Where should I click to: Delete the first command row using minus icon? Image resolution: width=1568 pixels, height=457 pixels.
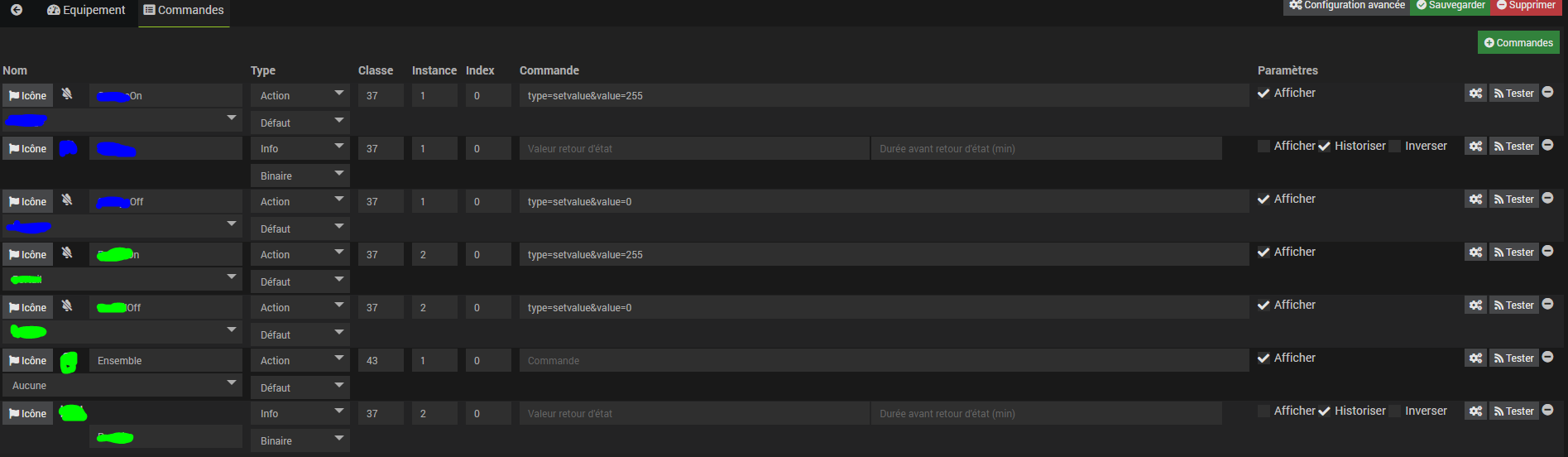coord(1547,93)
